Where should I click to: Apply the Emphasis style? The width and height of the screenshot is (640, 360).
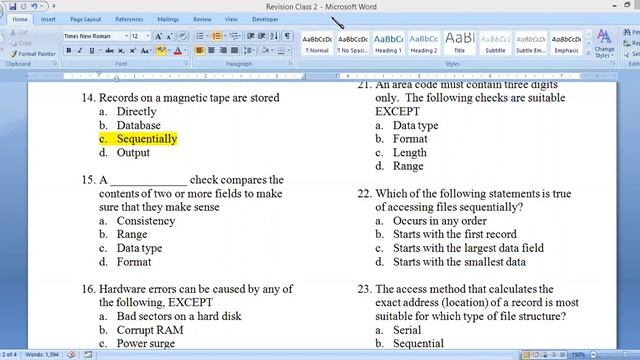pyautogui.click(x=567, y=44)
